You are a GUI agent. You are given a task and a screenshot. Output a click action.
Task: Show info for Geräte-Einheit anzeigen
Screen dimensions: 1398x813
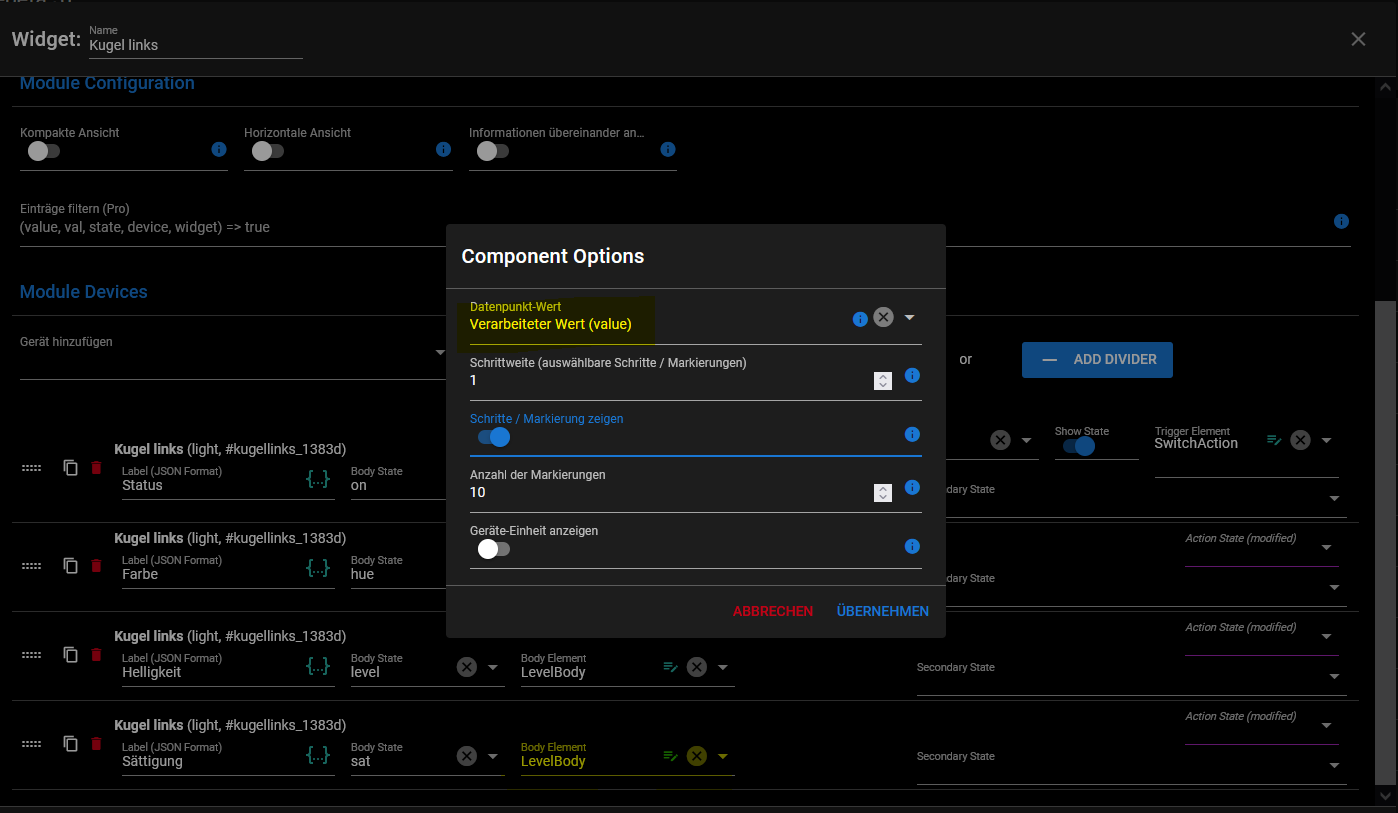pos(912,546)
